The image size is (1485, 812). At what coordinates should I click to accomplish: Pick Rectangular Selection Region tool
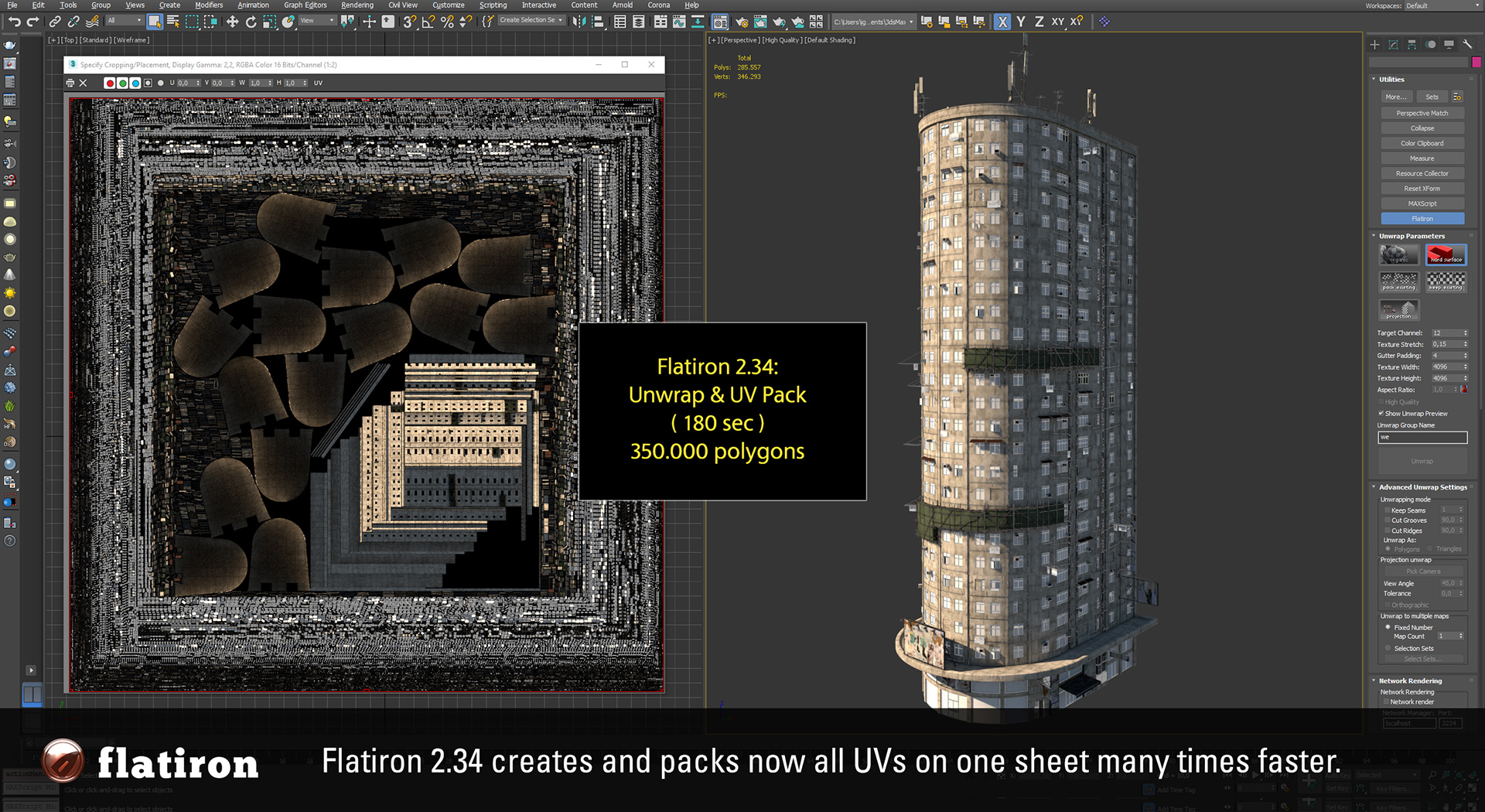click(x=192, y=22)
